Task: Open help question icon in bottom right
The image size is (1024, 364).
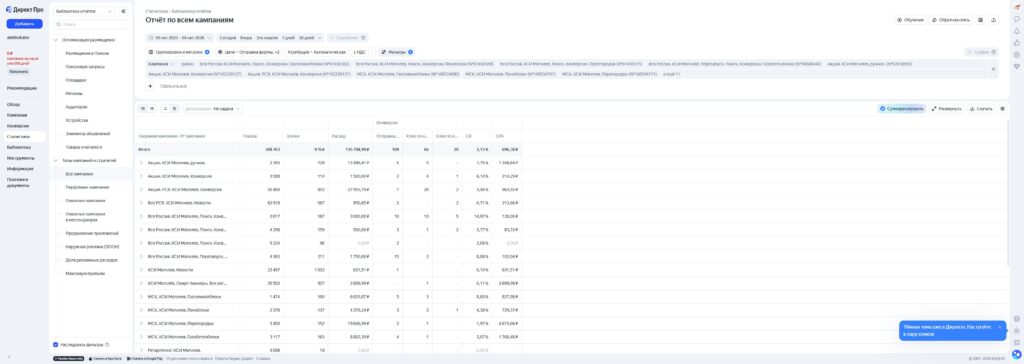Action: 1017,319
